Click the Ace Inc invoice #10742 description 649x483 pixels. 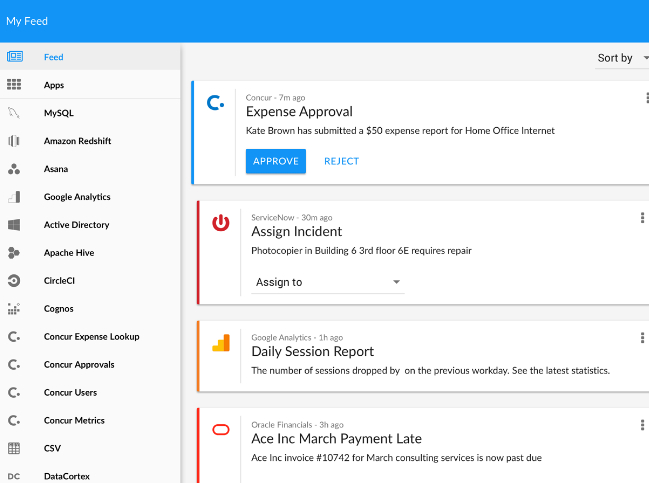coord(397,458)
